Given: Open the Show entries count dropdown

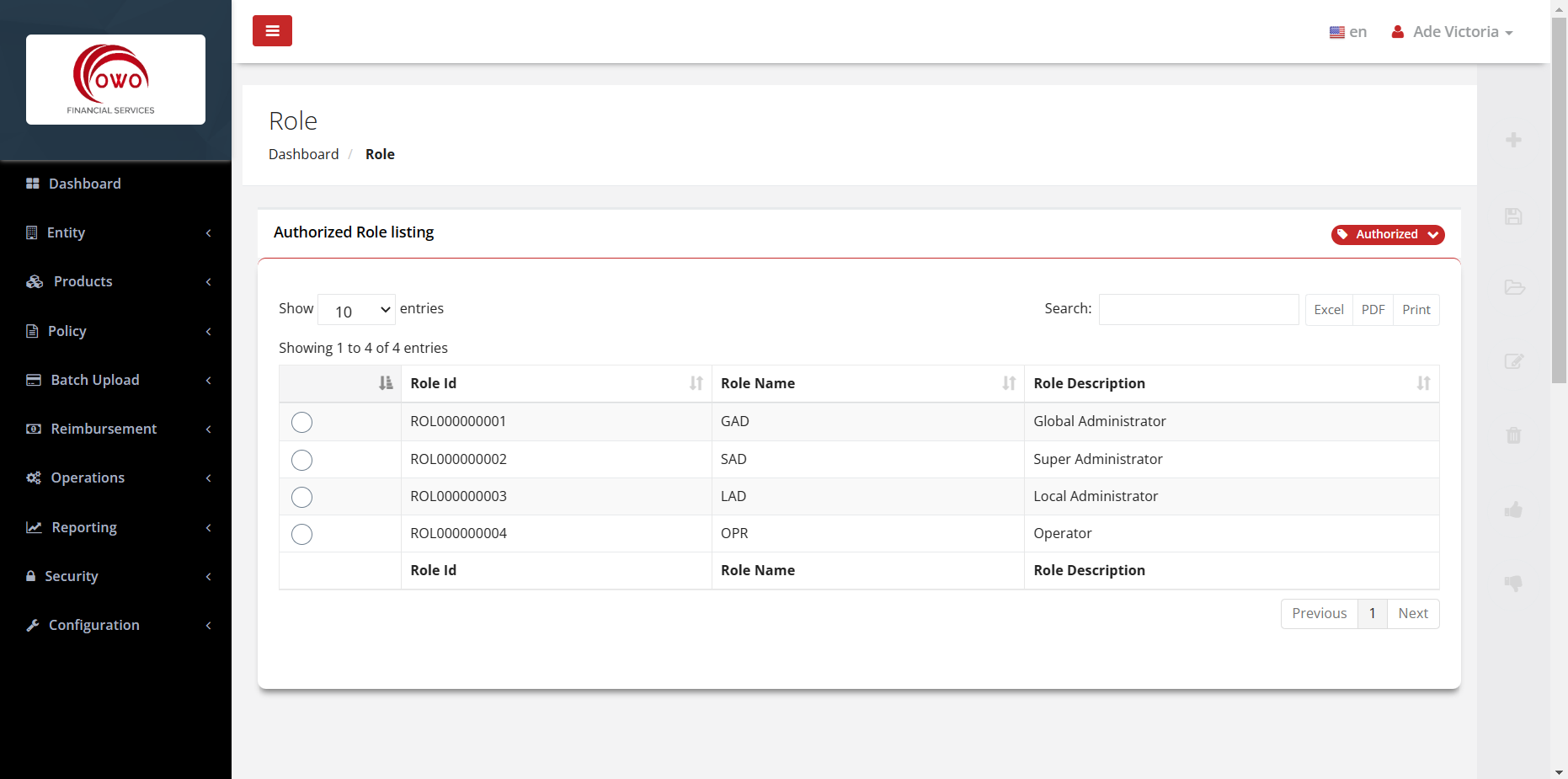Looking at the screenshot, I should click(x=356, y=310).
